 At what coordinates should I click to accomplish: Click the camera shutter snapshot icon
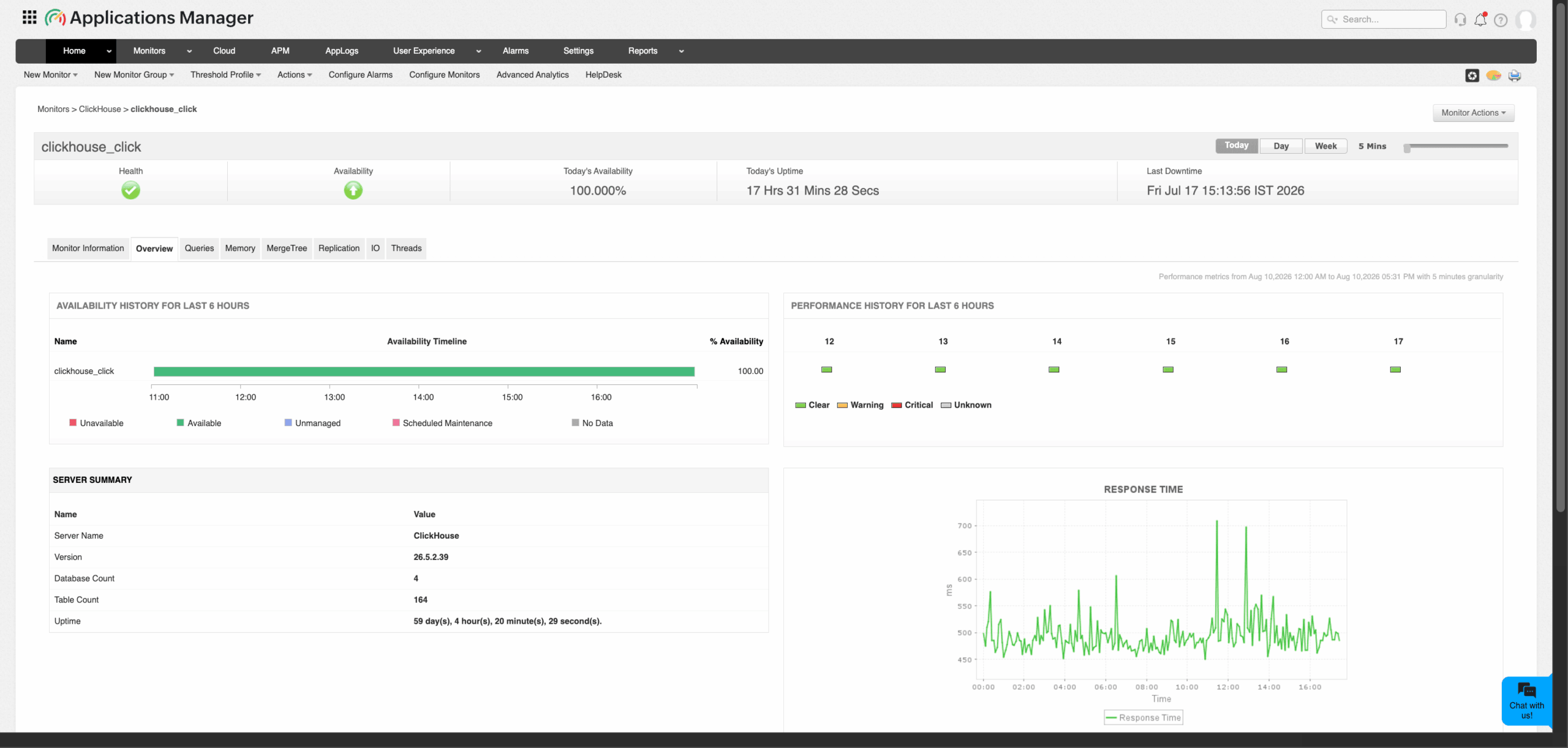1472,75
